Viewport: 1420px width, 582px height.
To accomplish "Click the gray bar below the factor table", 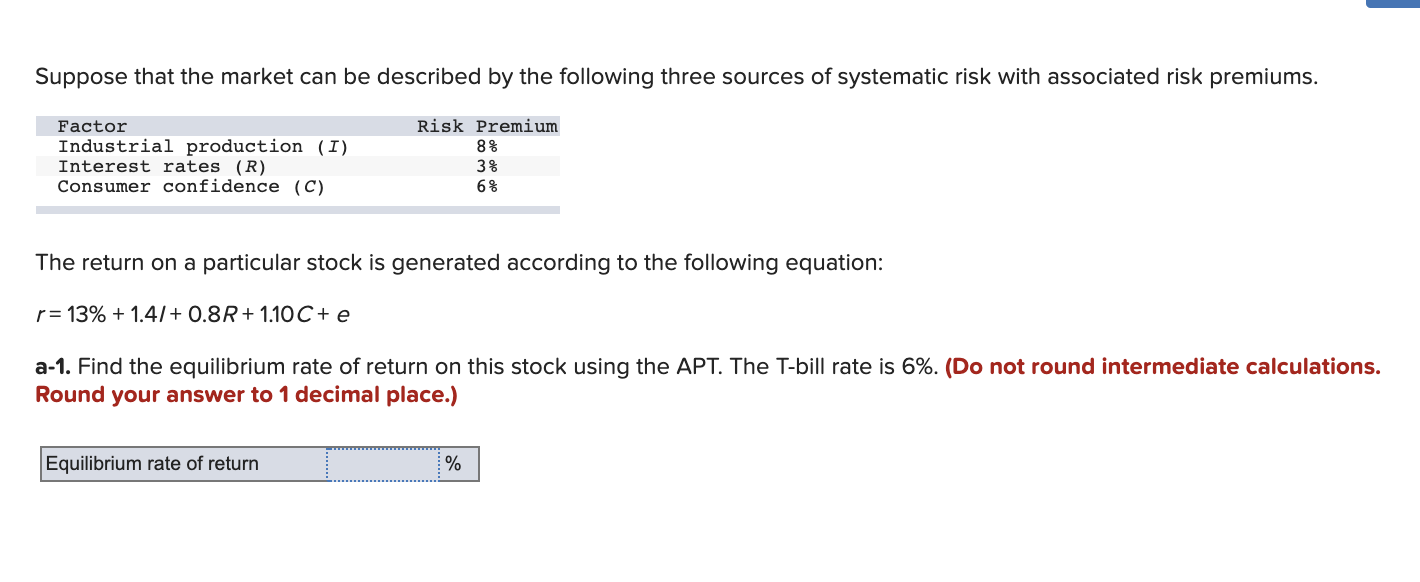I will [x=298, y=210].
